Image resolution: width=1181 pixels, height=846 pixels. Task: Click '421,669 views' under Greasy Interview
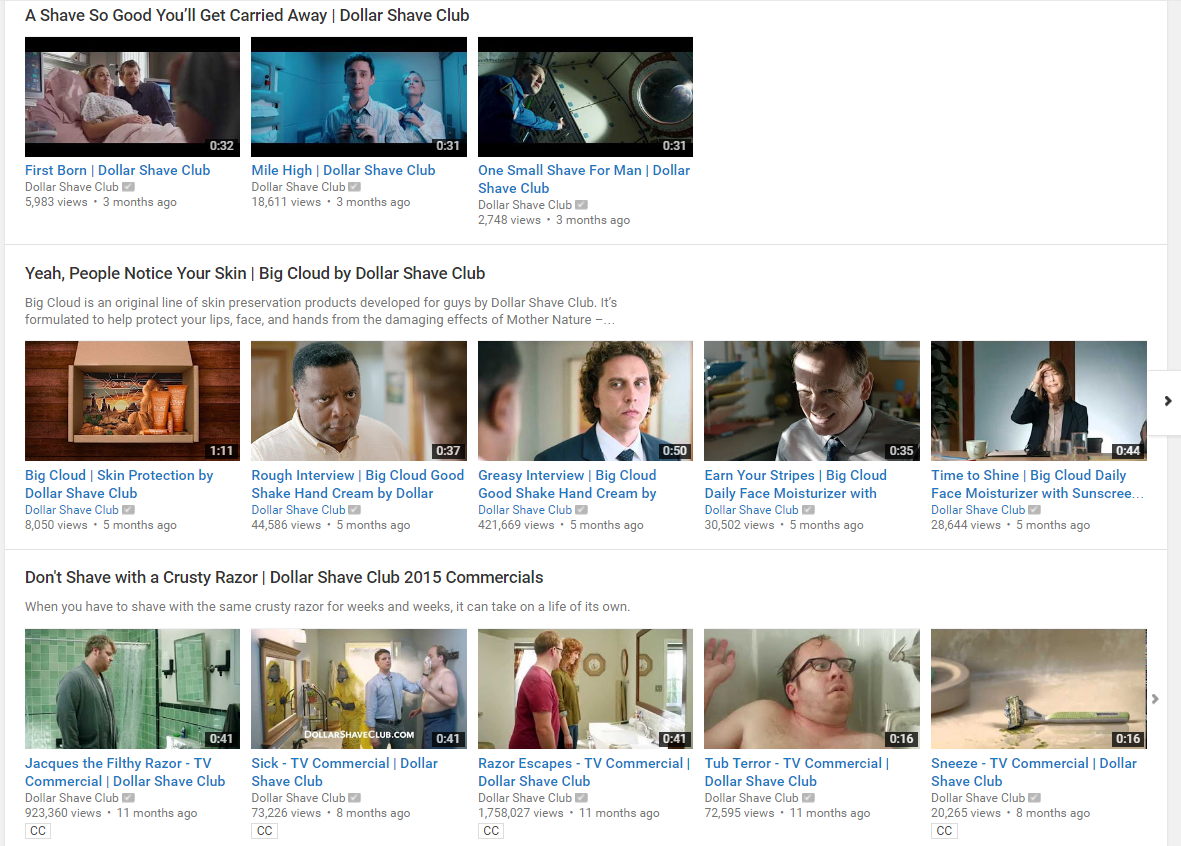[516, 525]
